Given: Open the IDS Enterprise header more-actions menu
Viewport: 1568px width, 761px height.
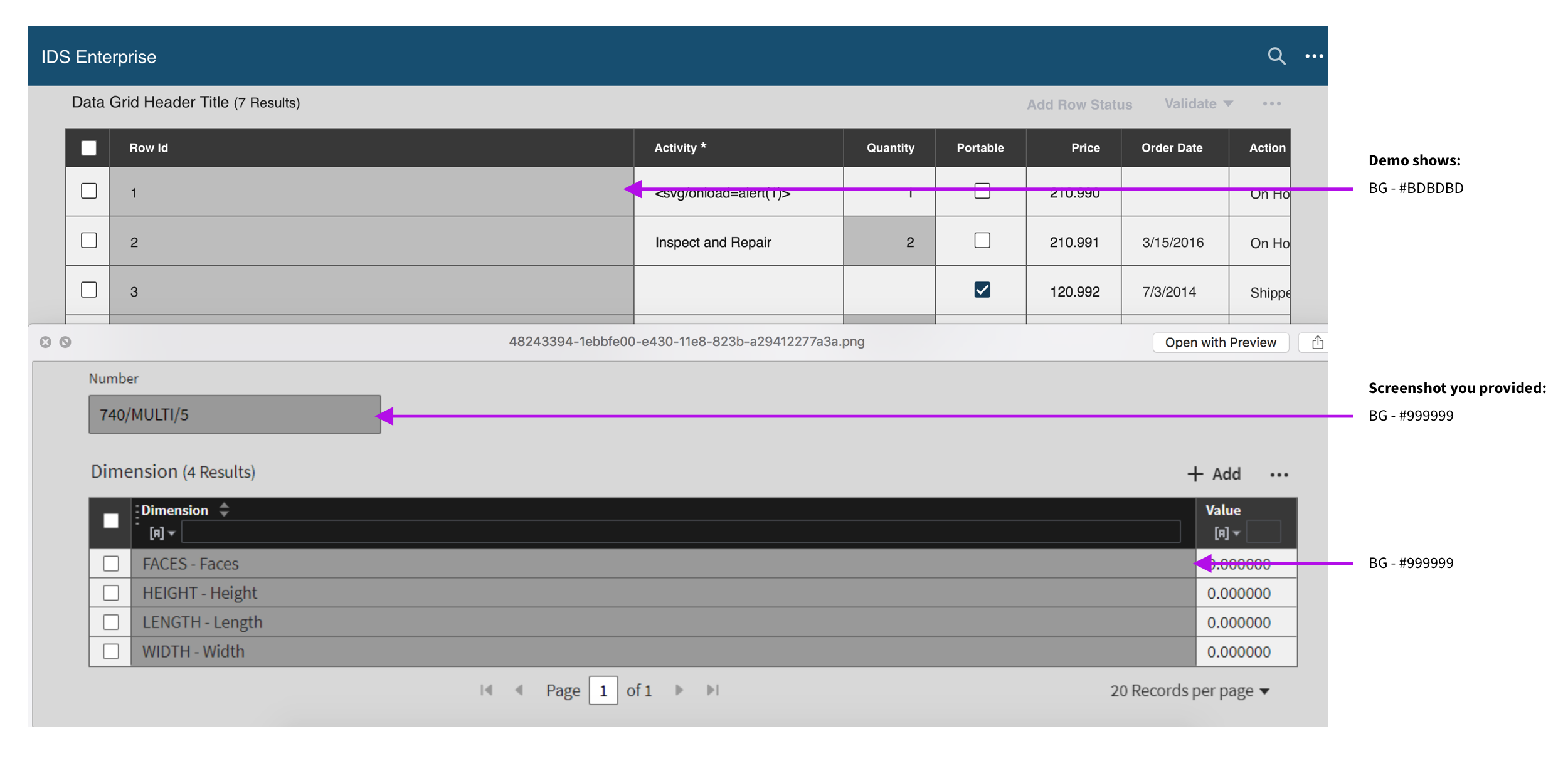Looking at the screenshot, I should coord(1314,56).
